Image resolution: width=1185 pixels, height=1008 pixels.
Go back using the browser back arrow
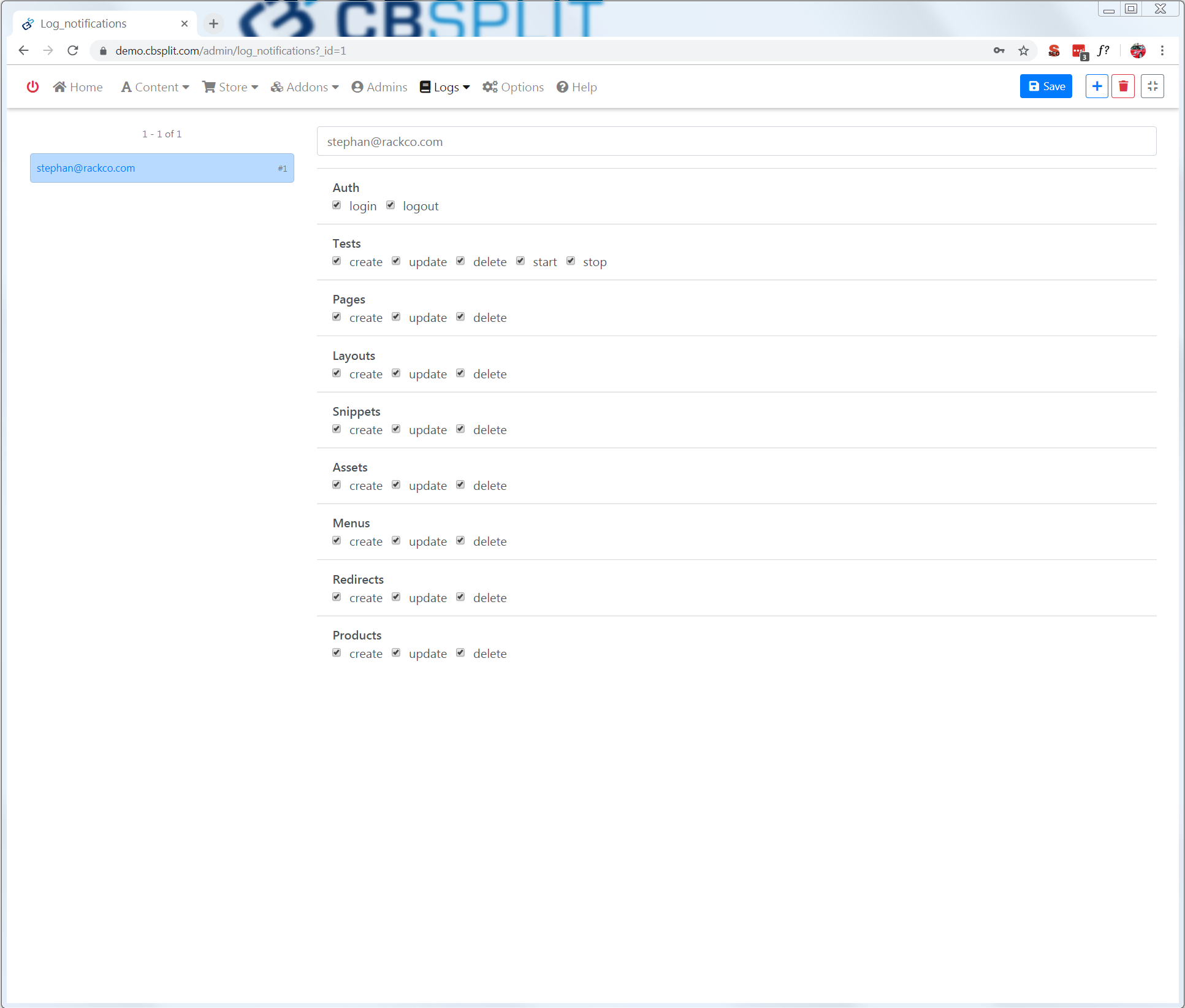tap(24, 51)
